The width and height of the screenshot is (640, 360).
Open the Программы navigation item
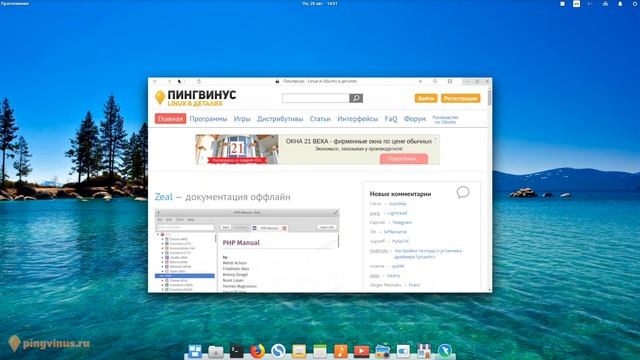point(208,119)
